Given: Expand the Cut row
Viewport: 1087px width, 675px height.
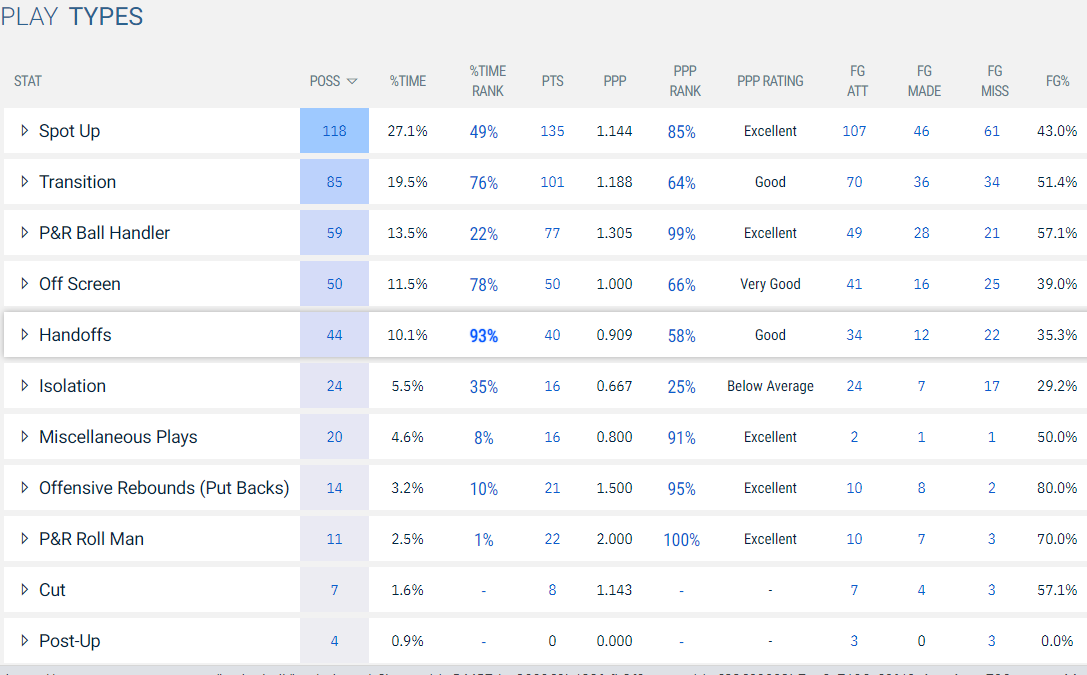Looking at the screenshot, I should coord(24,590).
